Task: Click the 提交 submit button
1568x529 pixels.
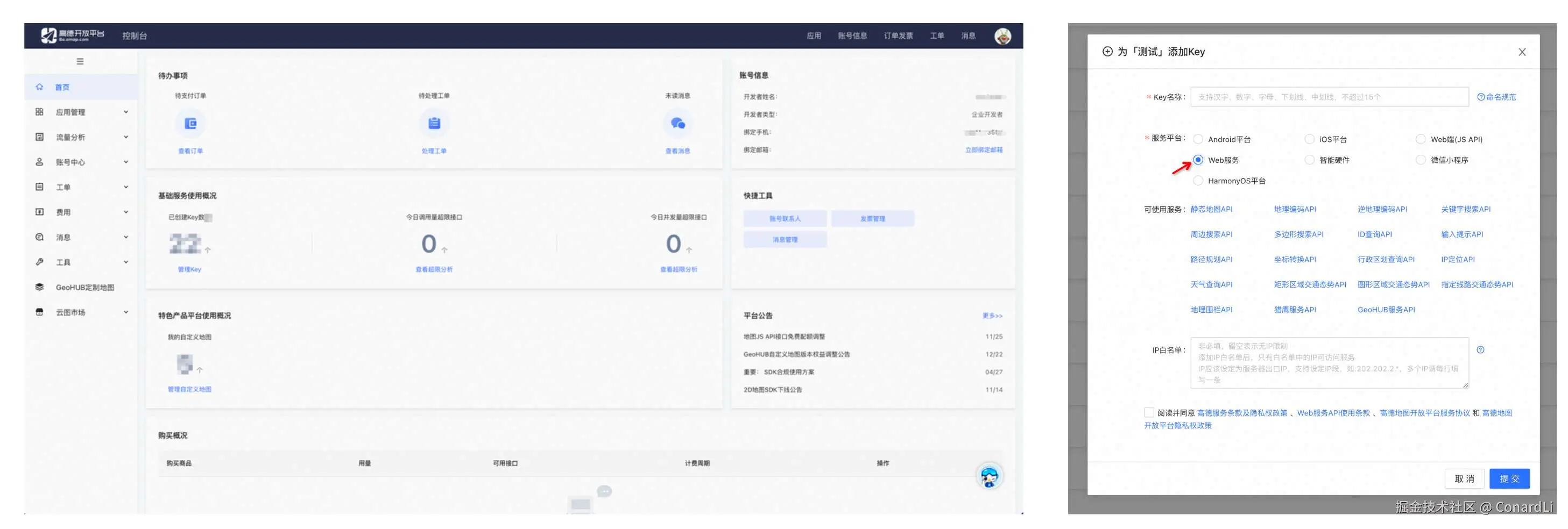Action: pyautogui.click(x=1509, y=478)
